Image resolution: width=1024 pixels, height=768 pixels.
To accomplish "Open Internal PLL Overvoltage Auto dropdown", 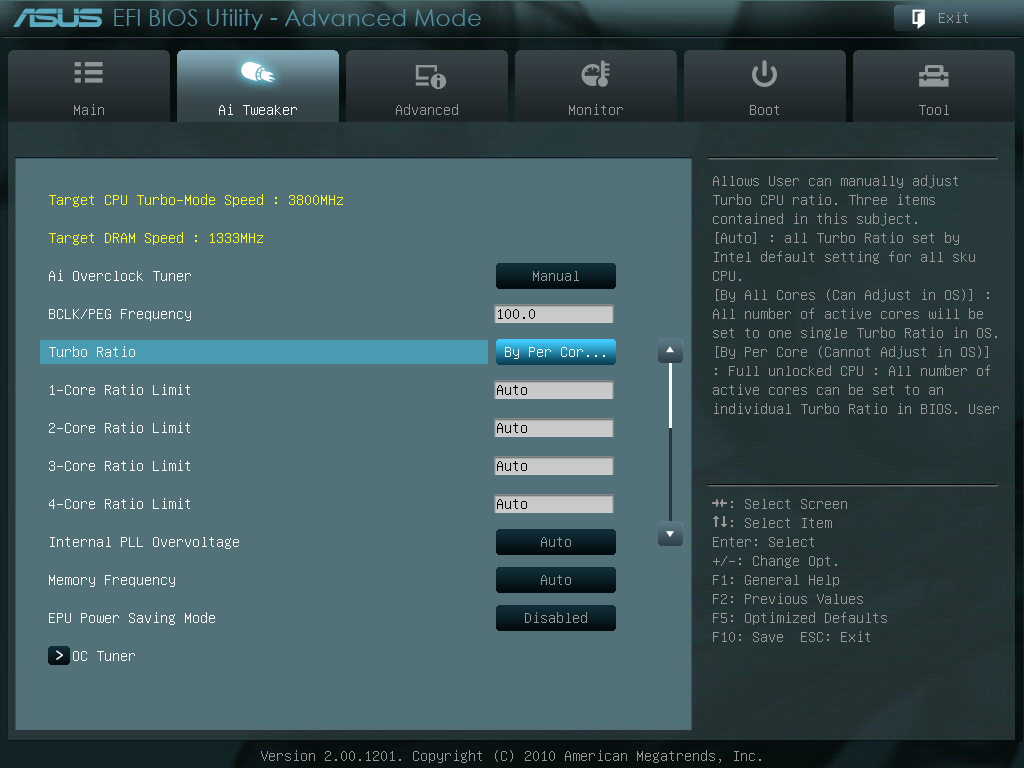I will pyautogui.click(x=556, y=542).
